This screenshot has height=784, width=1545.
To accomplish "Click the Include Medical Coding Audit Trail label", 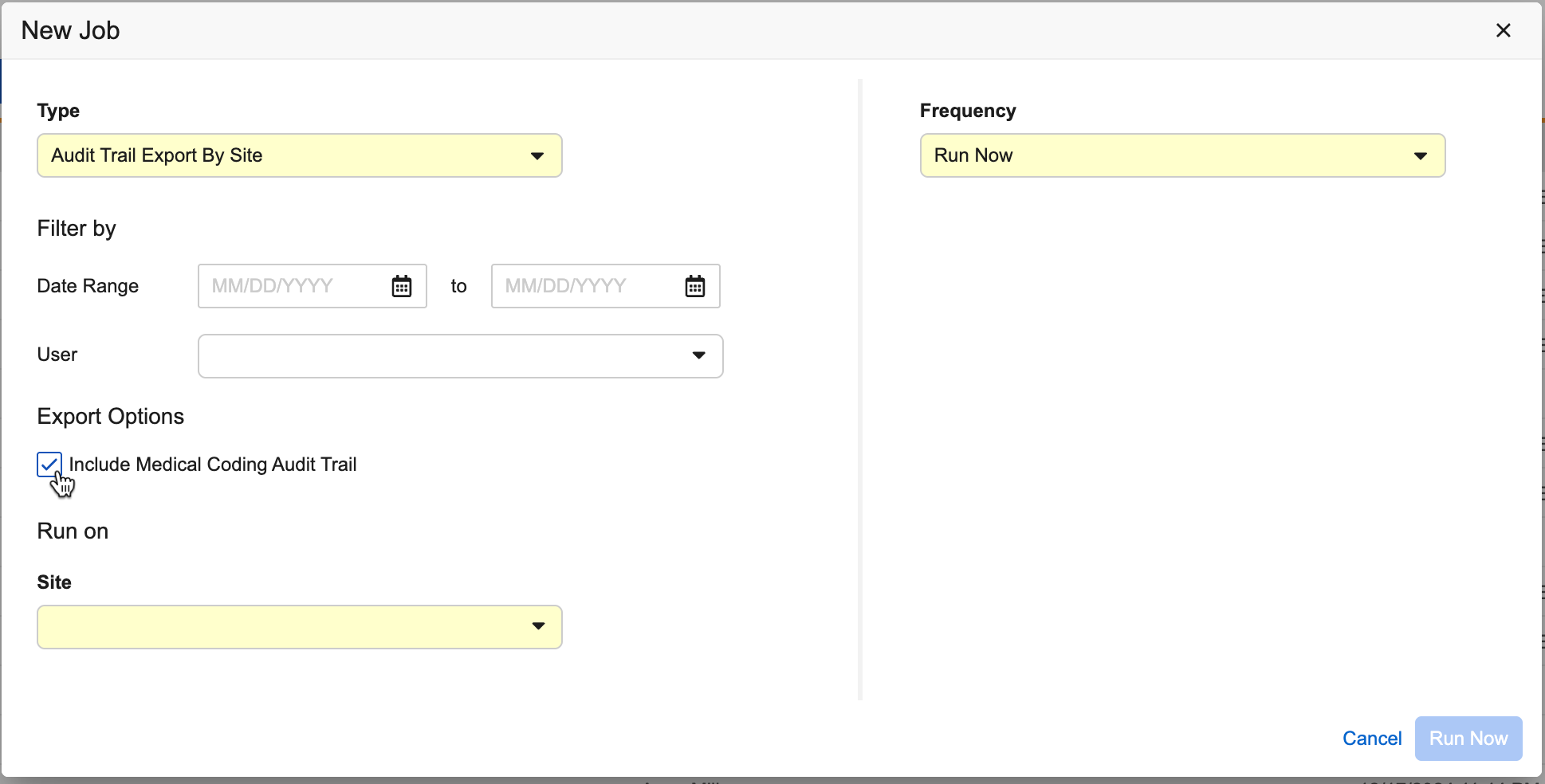I will pyautogui.click(x=213, y=465).
